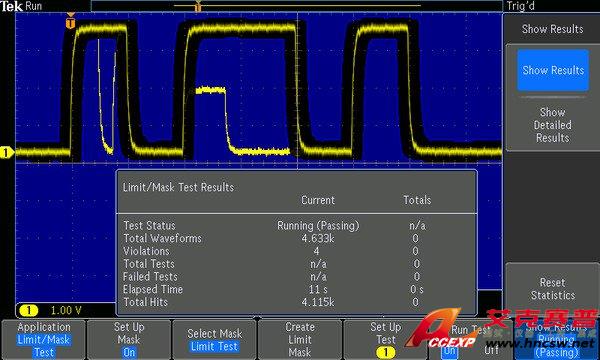Image resolution: width=600 pixels, height=360 pixels.
Task: Click the yellow source 1 indicator under Set Up Test
Action: pos(385,352)
